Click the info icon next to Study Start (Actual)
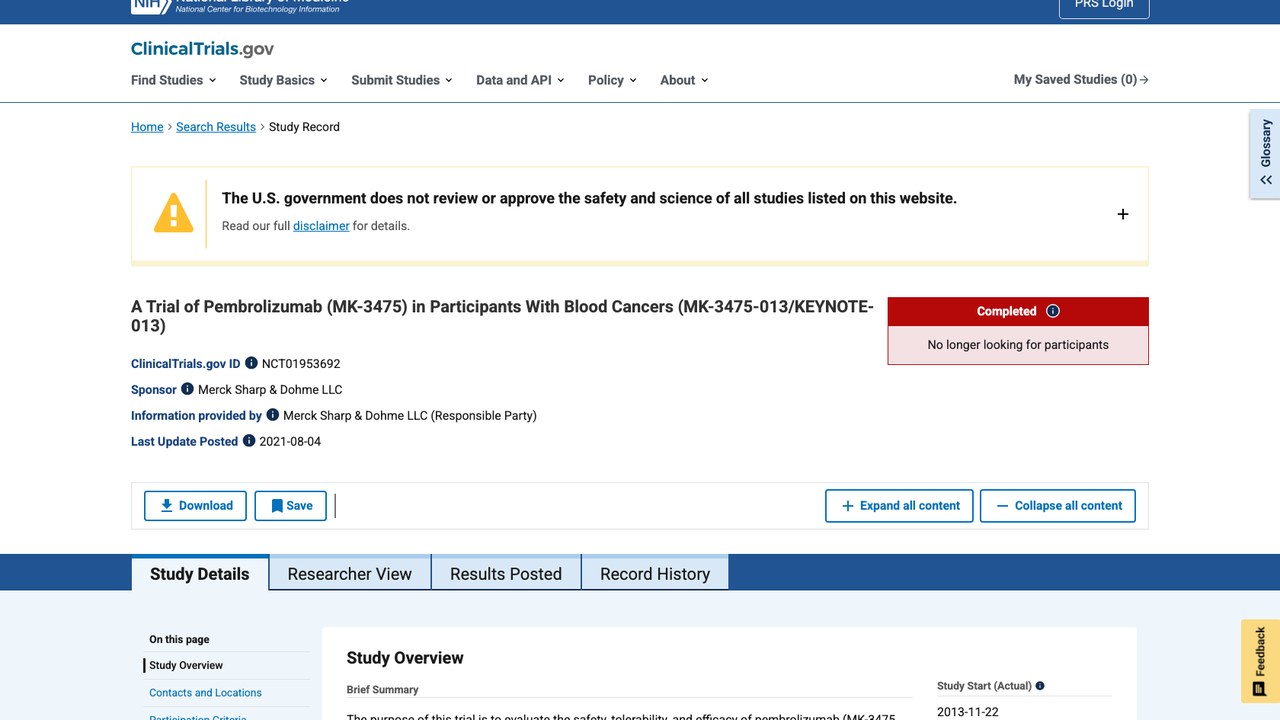The image size is (1280, 720). [x=1040, y=686]
